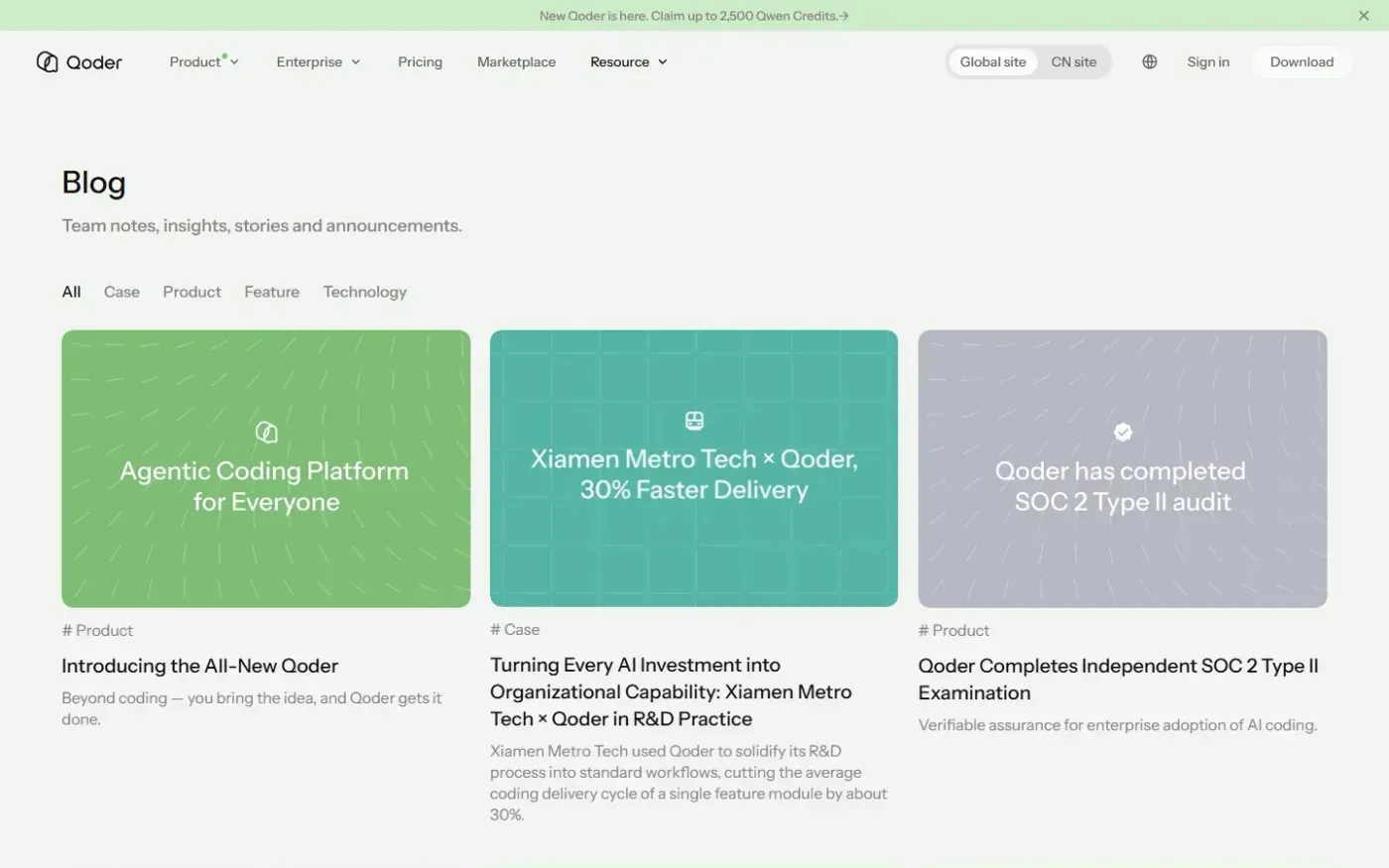The height and width of the screenshot is (868, 1389).
Task: Click verified badge icon on SOC 2 card
Action: click(x=1123, y=432)
